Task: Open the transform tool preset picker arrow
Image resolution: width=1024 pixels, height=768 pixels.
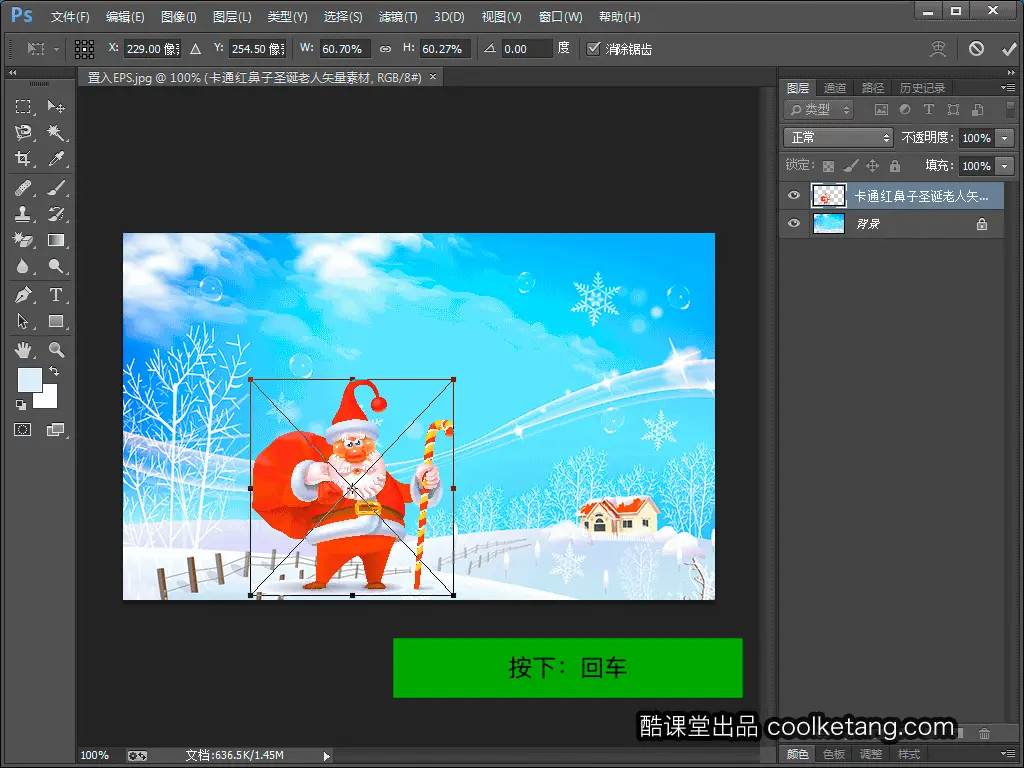Action: [56, 49]
